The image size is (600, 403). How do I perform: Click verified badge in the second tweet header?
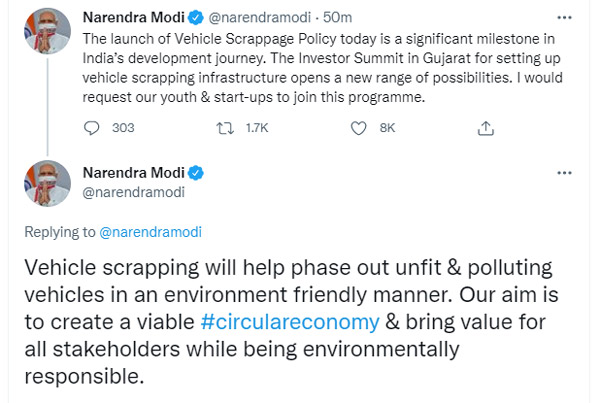(x=198, y=172)
